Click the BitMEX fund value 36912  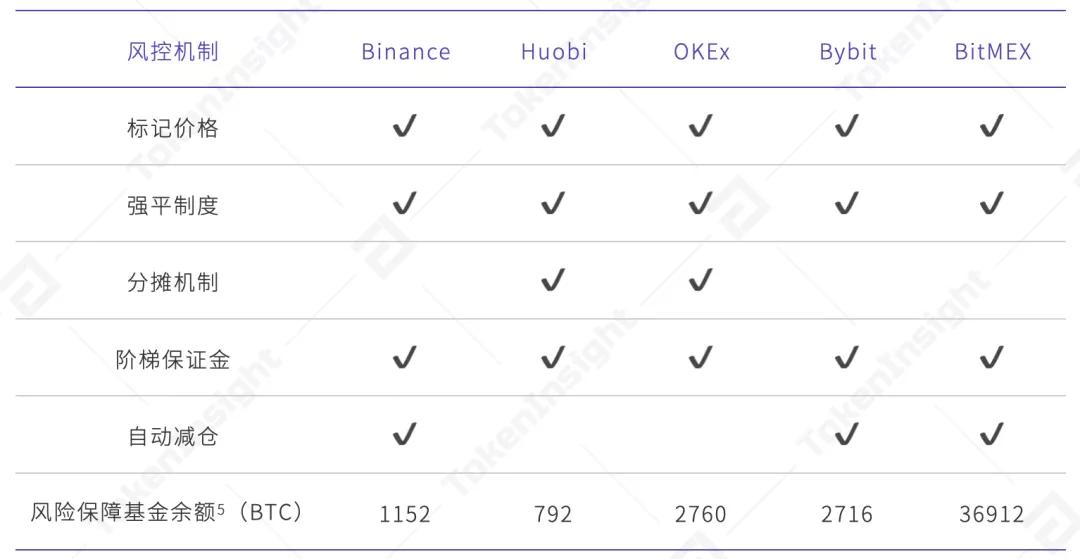point(991,514)
